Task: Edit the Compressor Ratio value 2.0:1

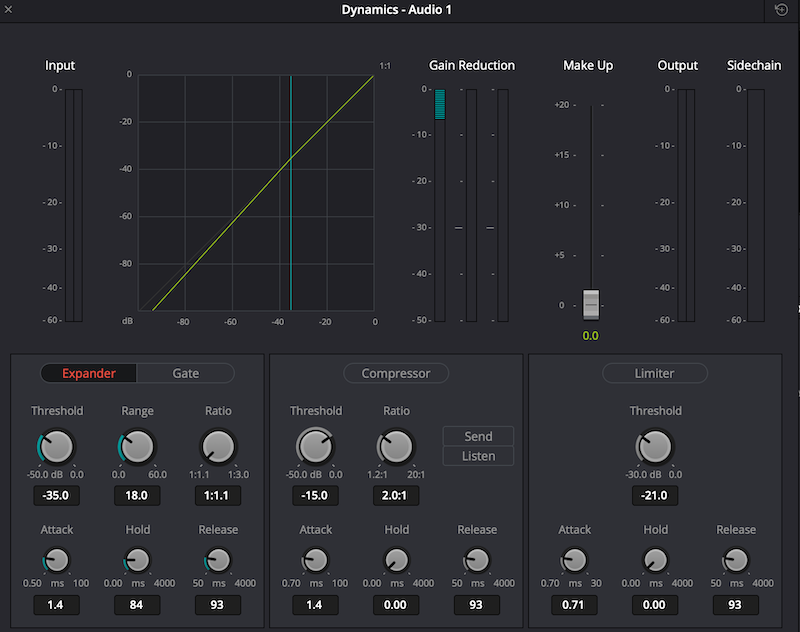Action: click(x=396, y=495)
